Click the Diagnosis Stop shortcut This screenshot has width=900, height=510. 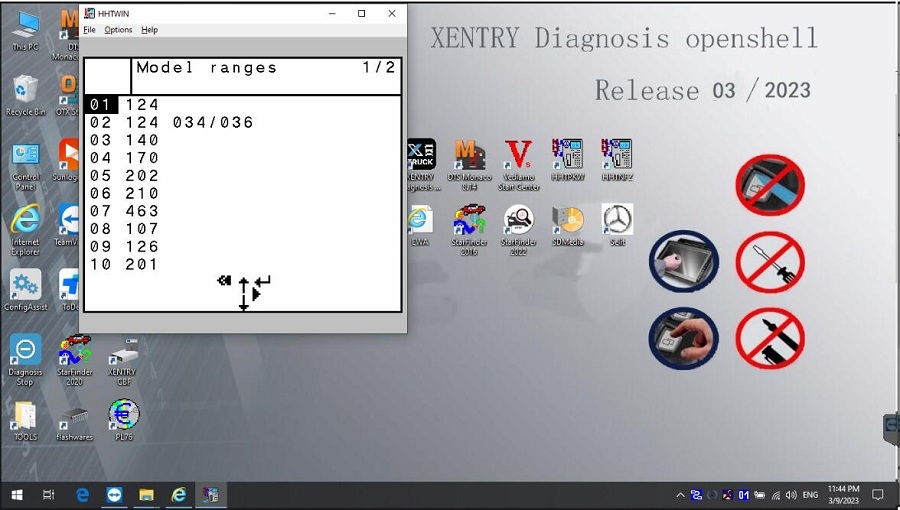(25, 360)
